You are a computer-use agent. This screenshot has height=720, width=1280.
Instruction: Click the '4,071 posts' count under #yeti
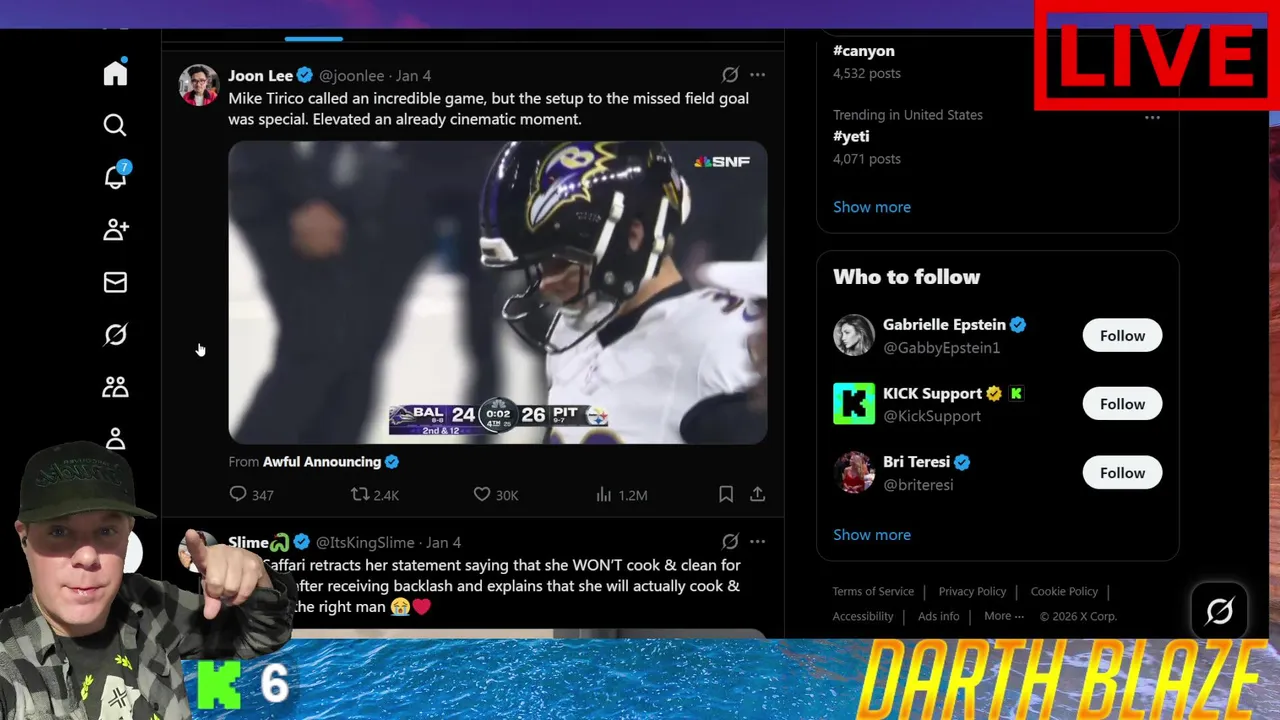(867, 159)
